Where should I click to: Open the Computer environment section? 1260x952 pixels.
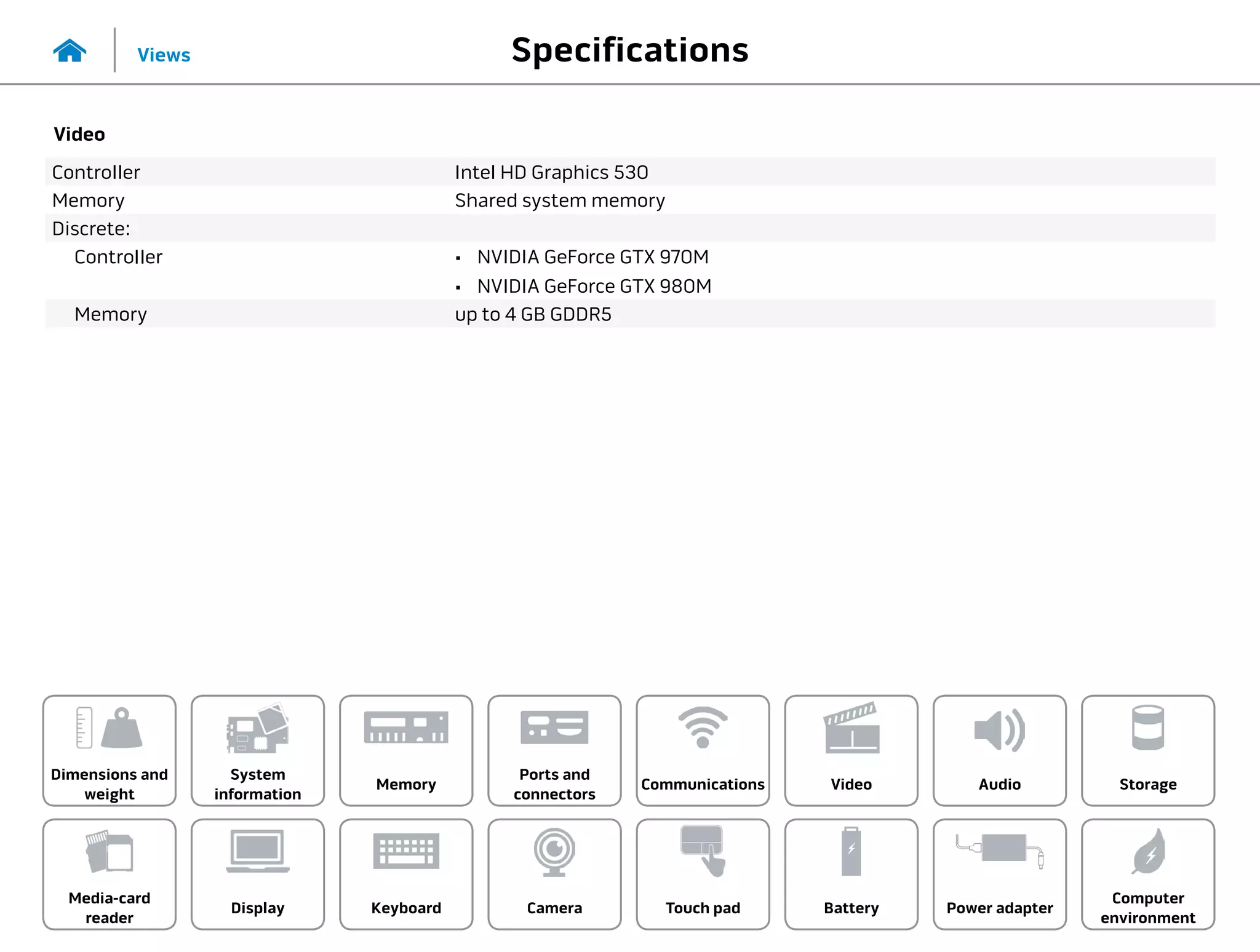1147,874
